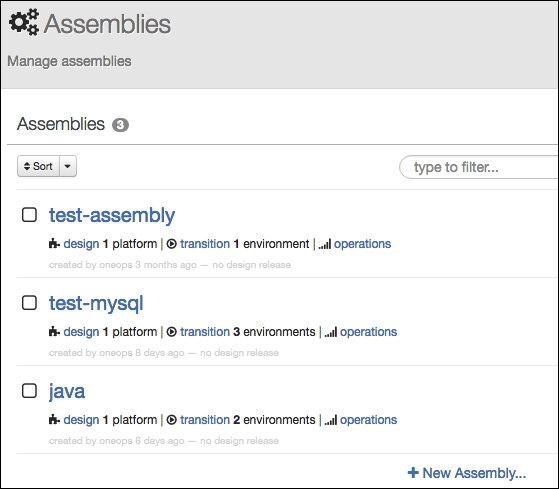Click the transition play icon for test-mysql
This screenshot has height=489, width=559.
171,332
